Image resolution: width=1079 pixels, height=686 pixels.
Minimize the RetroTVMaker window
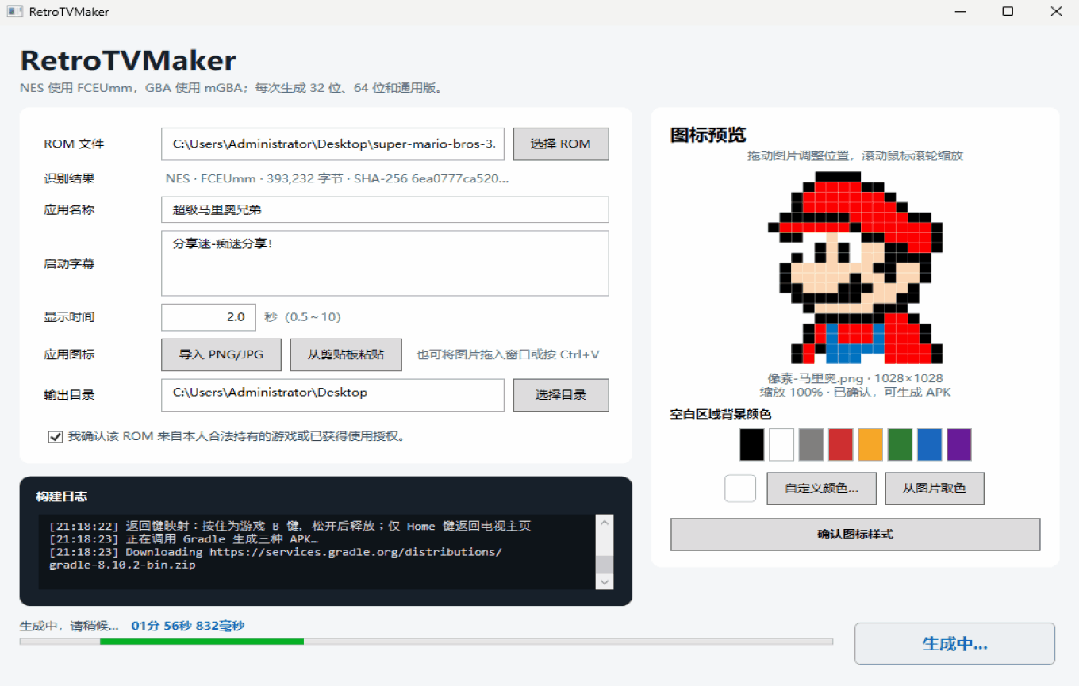pos(961,12)
